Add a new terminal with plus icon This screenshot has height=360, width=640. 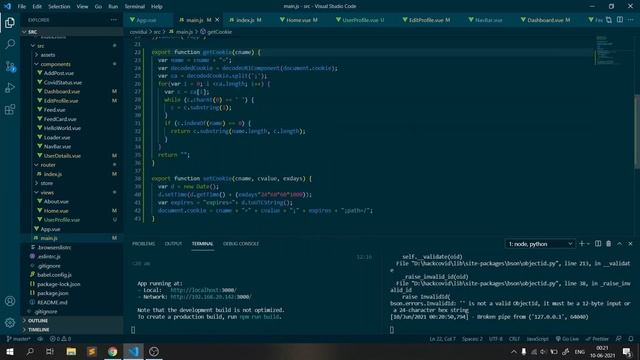(x=582, y=244)
